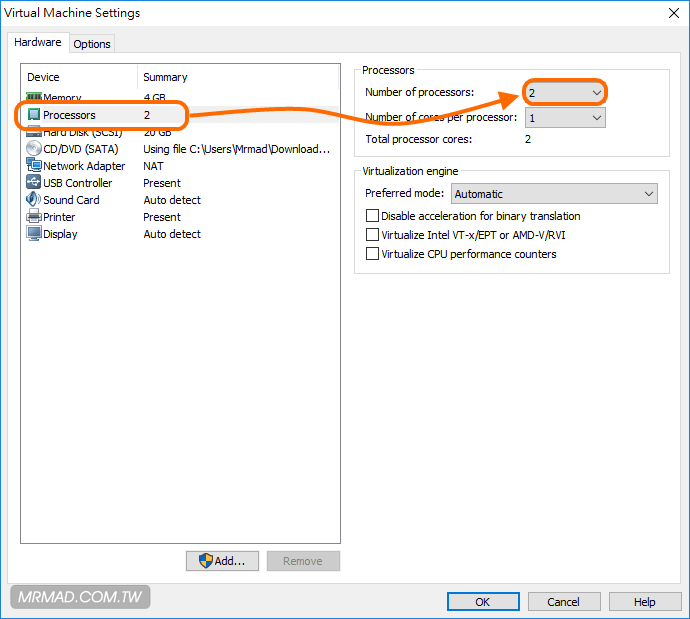Click the Display monitor icon
Screen dimensions: 690x619
34,234
